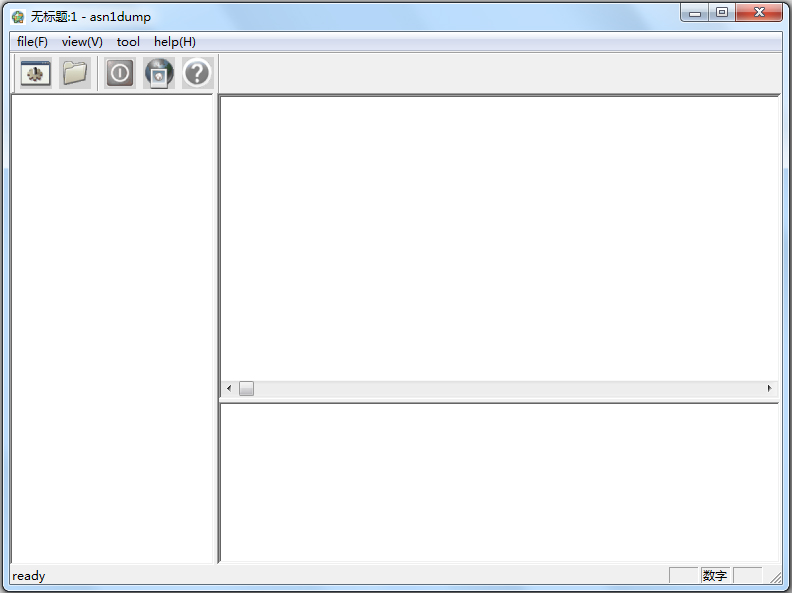Maximize the asn1dump window

coord(722,13)
